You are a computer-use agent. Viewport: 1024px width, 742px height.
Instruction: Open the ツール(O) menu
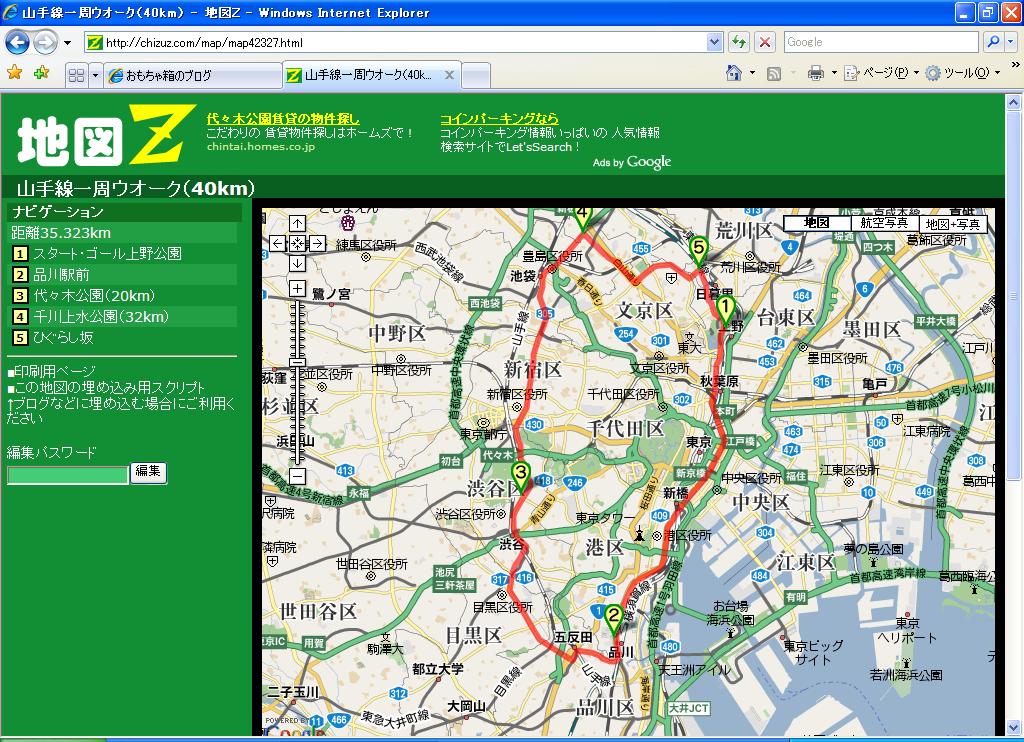tap(963, 73)
